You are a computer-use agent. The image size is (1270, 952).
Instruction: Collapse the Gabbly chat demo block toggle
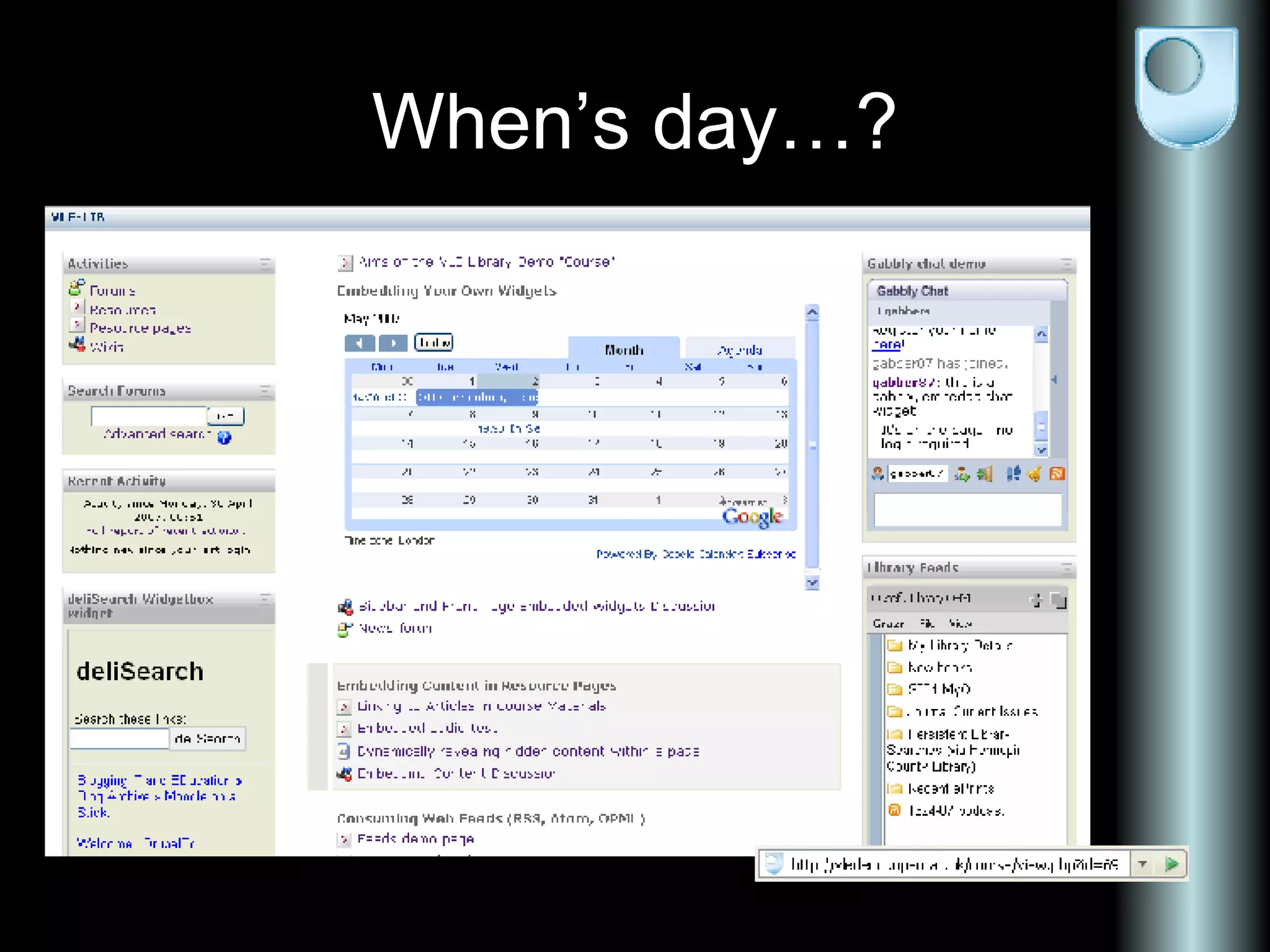(1066, 264)
